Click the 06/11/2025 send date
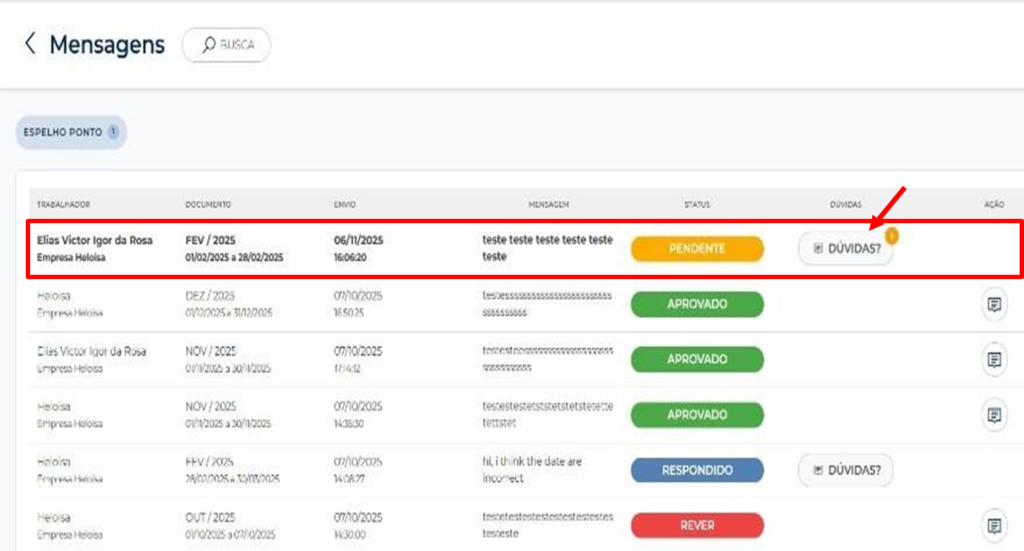 click(x=359, y=240)
